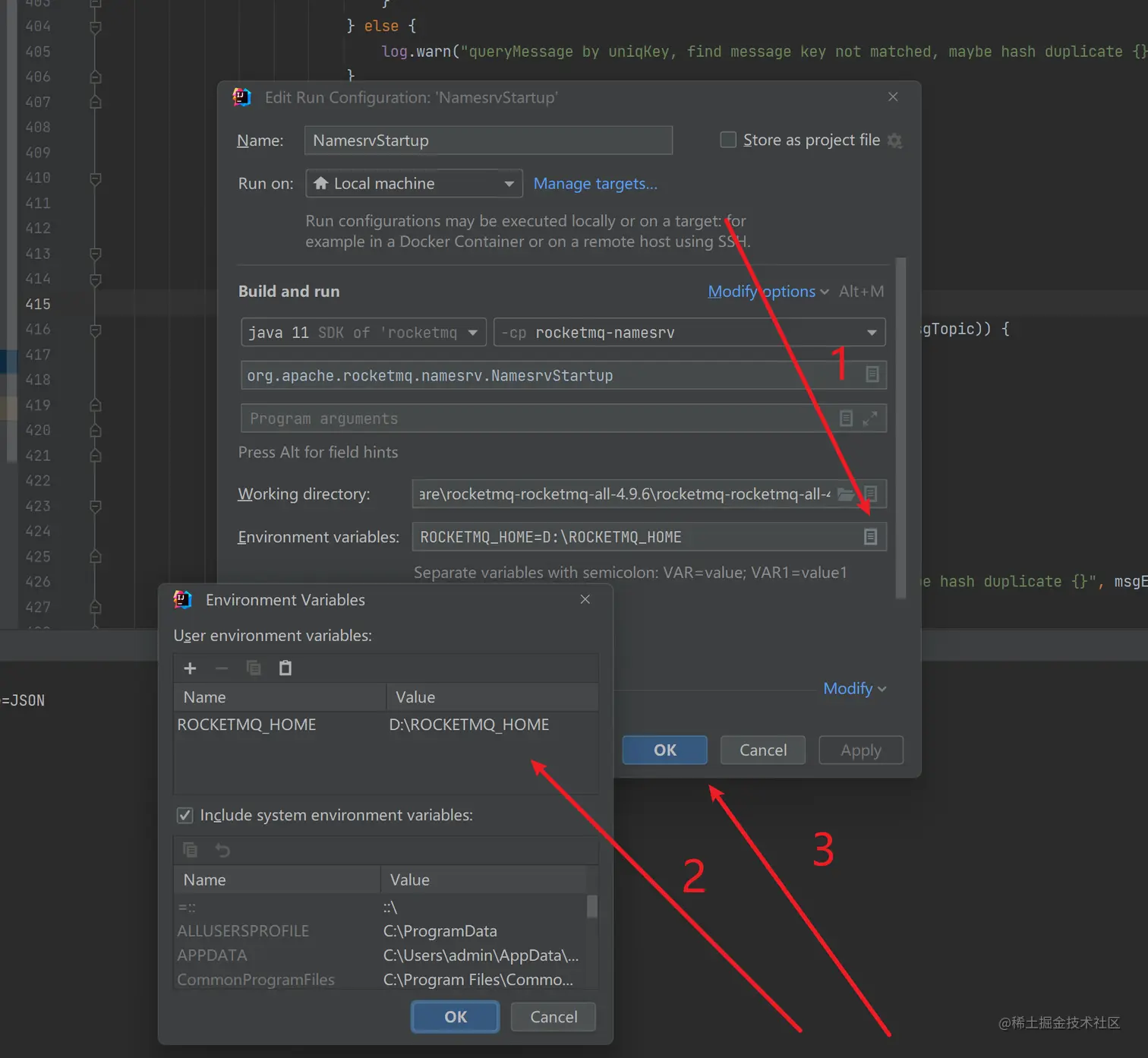The image size is (1148, 1058).
Task: Toggle code fold marker on editor line 410
Action: tap(96, 178)
